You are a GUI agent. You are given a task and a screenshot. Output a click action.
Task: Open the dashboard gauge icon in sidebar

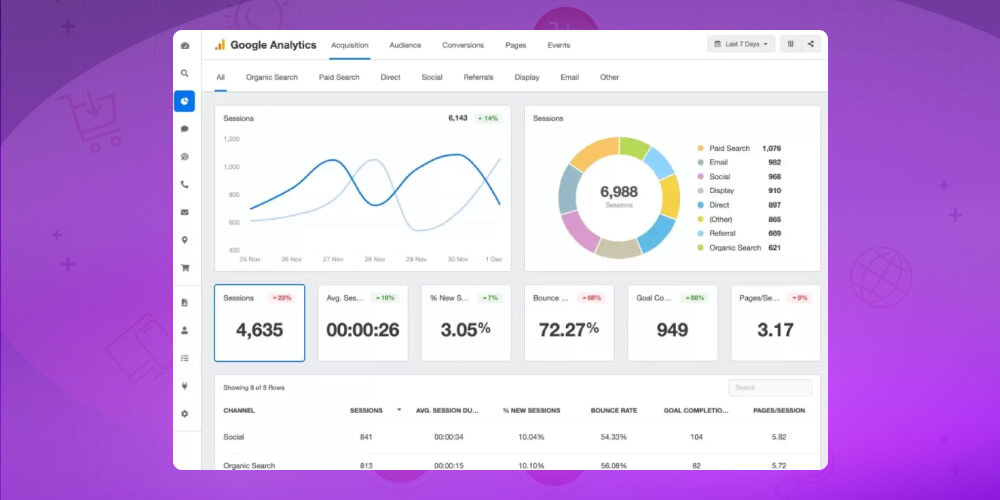point(185,45)
